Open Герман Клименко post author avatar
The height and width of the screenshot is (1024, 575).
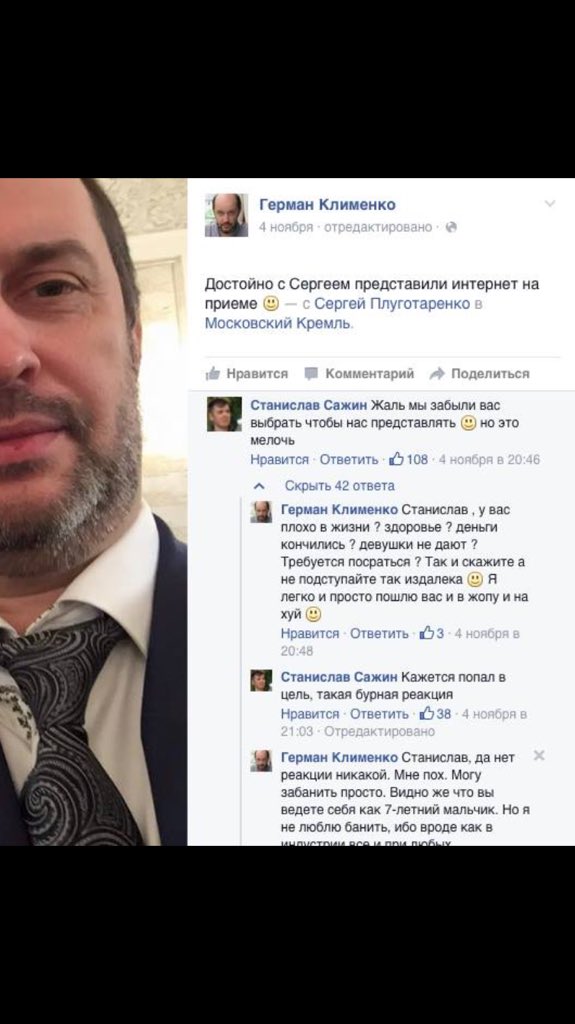(226, 215)
